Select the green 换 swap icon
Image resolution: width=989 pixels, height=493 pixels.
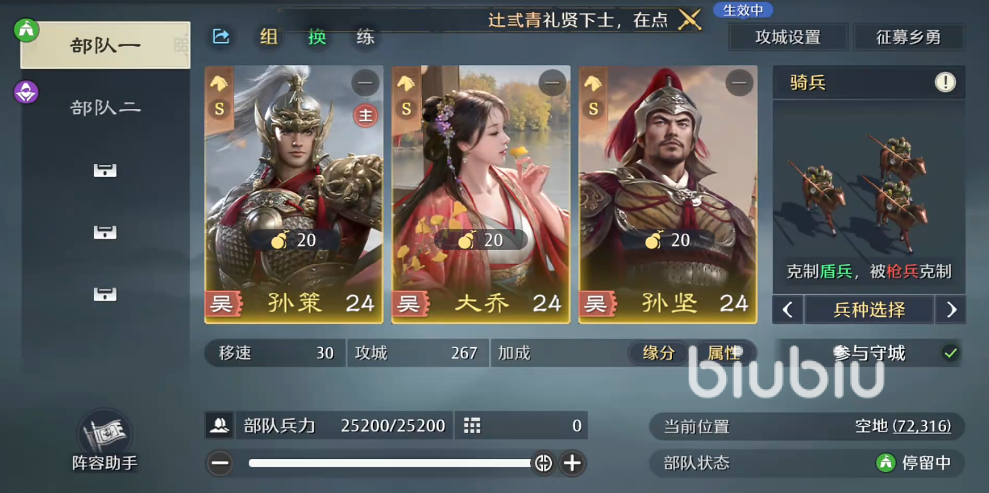coord(317,37)
